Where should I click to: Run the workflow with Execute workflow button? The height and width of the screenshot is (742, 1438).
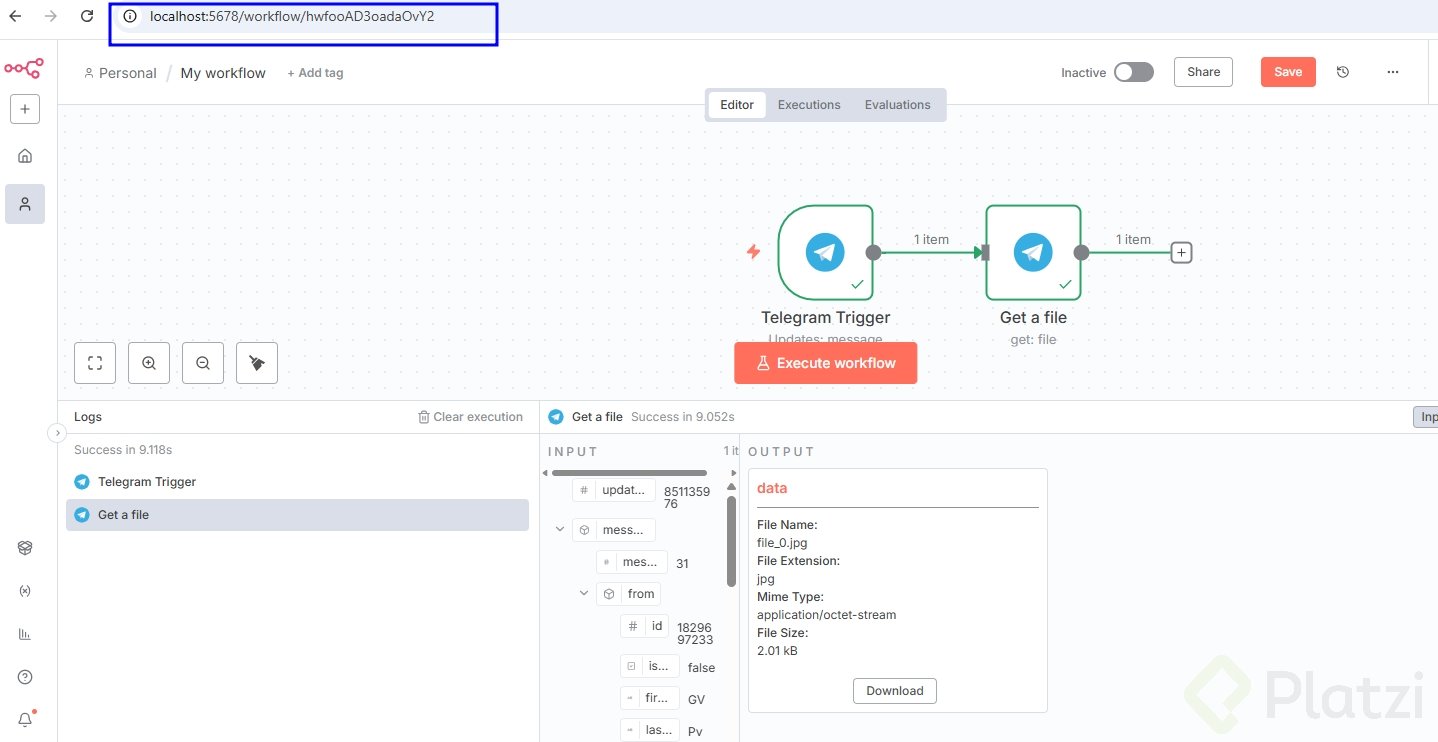tap(826, 363)
